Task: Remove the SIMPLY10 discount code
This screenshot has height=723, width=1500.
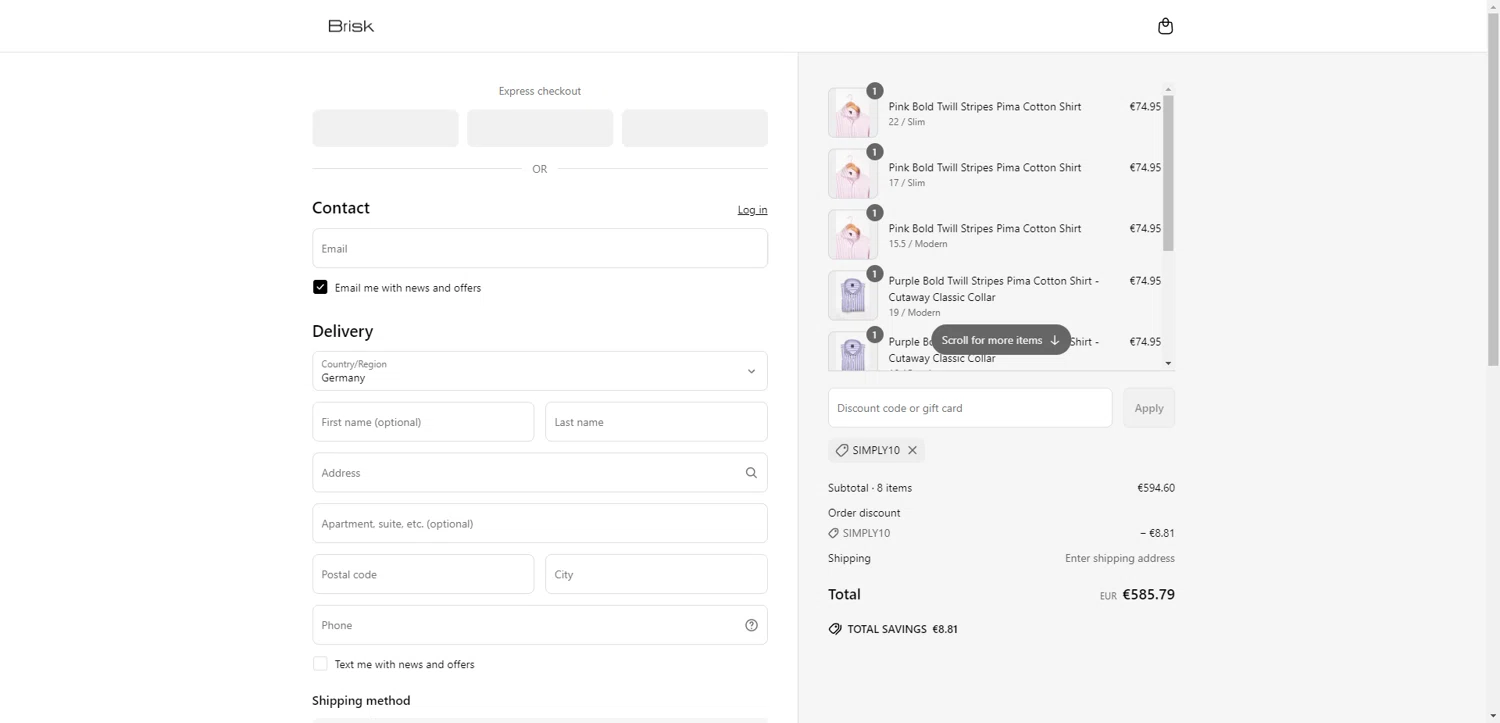Action: tap(912, 450)
